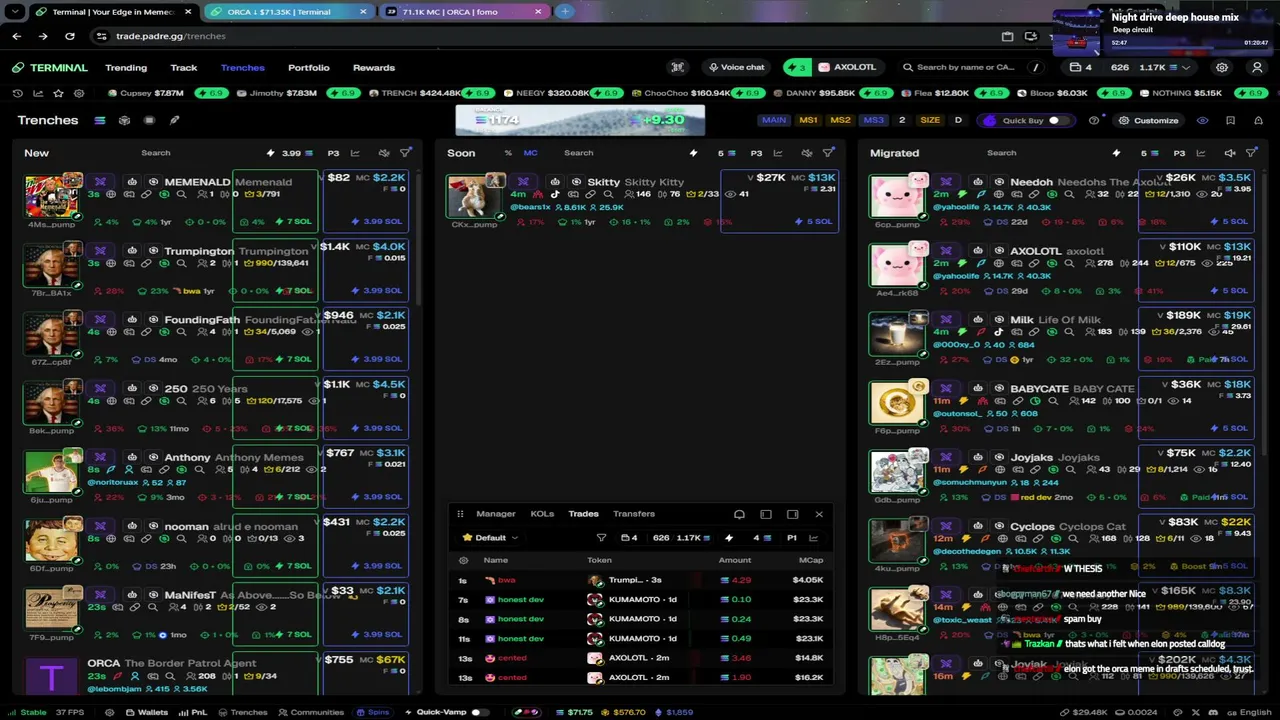Open Wallets in the bottom status bar
This screenshot has height=720, width=1280.
point(146,712)
